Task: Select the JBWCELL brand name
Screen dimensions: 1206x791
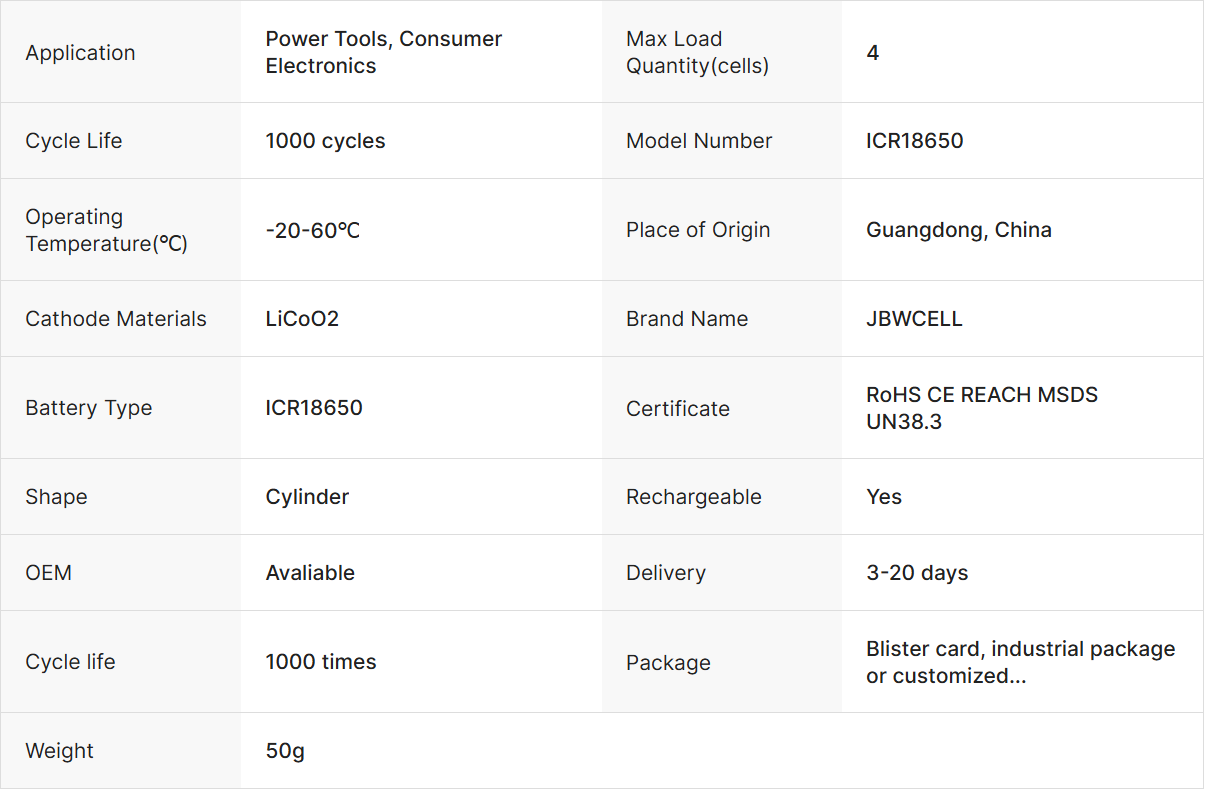Action: tap(914, 319)
